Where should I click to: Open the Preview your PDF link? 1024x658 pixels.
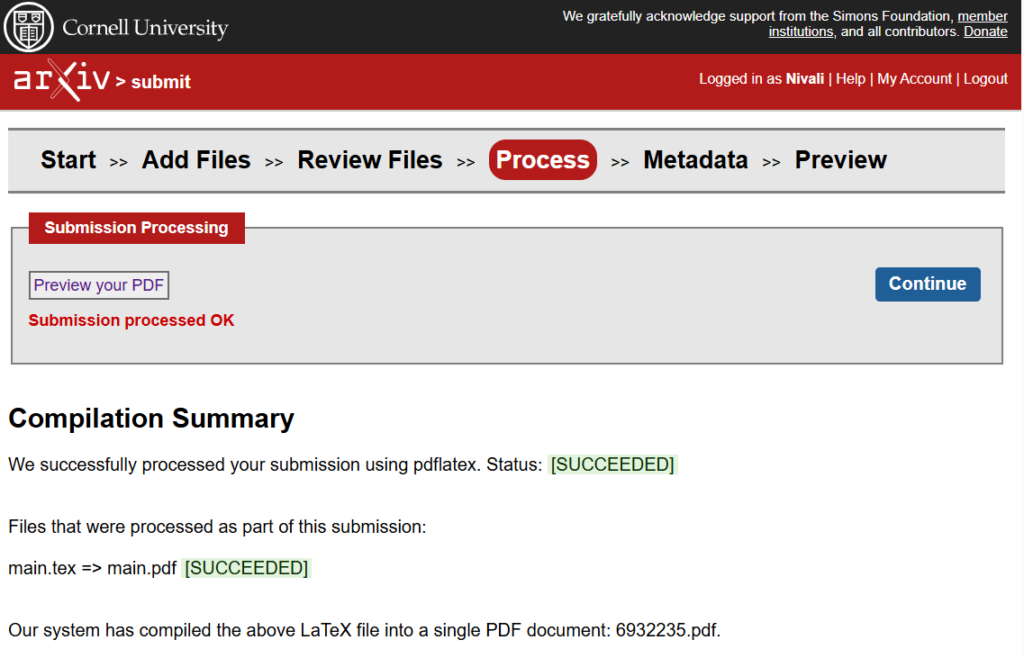coord(98,285)
